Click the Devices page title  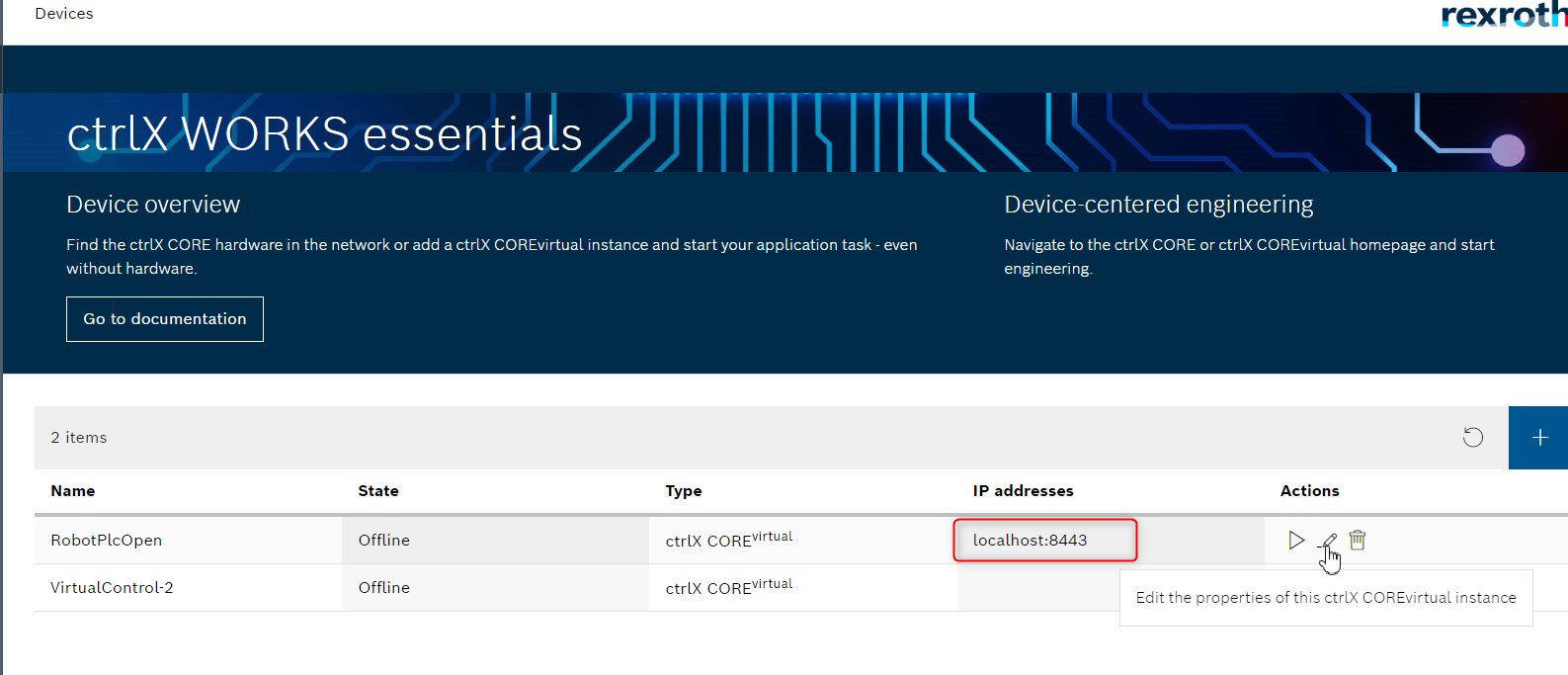pos(64,13)
